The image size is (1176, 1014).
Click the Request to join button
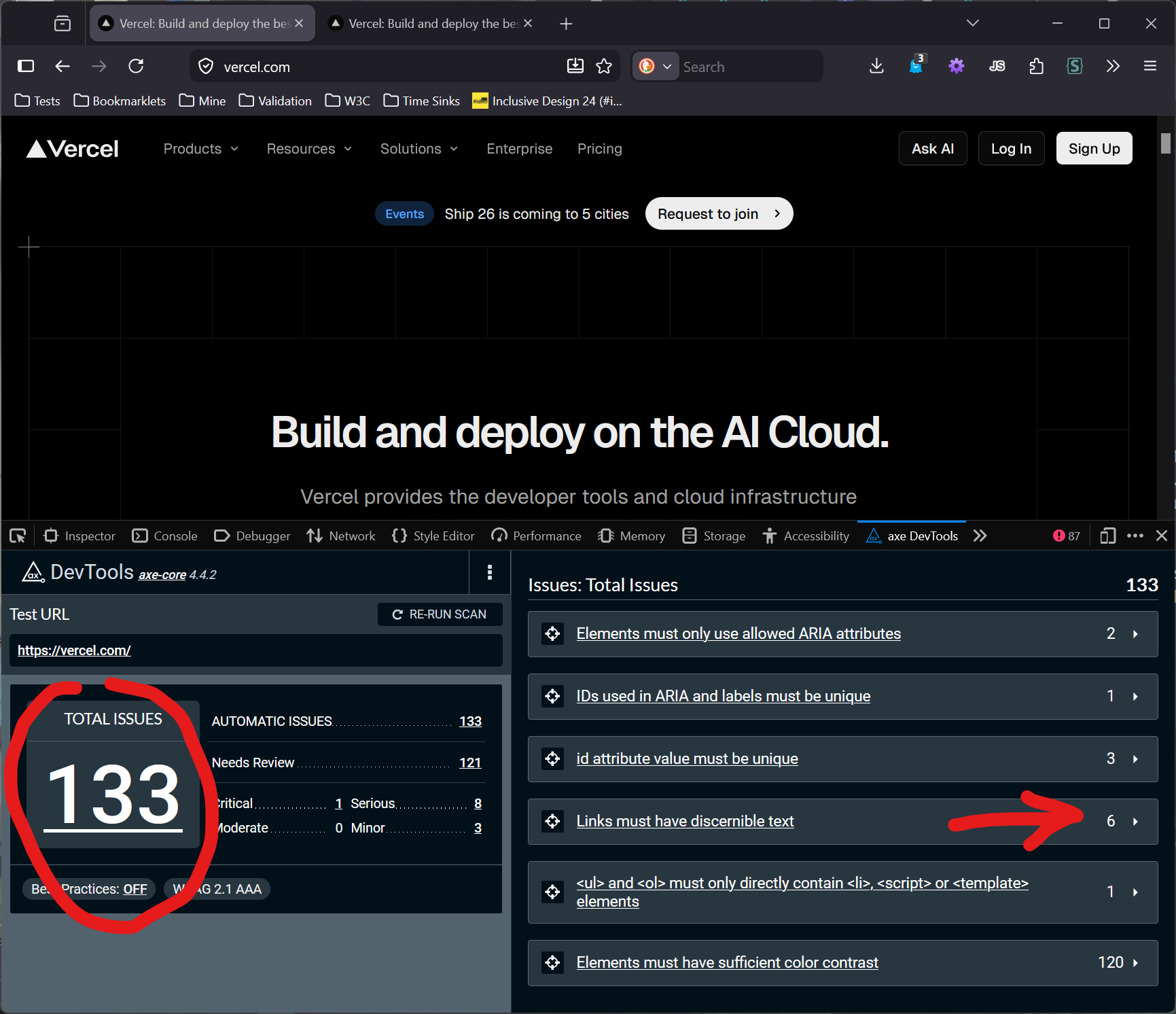tap(719, 213)
